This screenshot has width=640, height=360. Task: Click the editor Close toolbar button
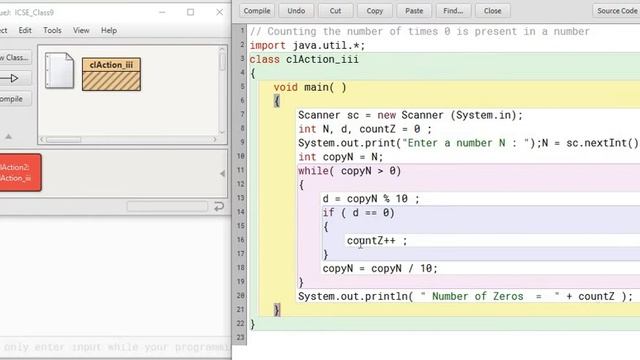point(493,11)
